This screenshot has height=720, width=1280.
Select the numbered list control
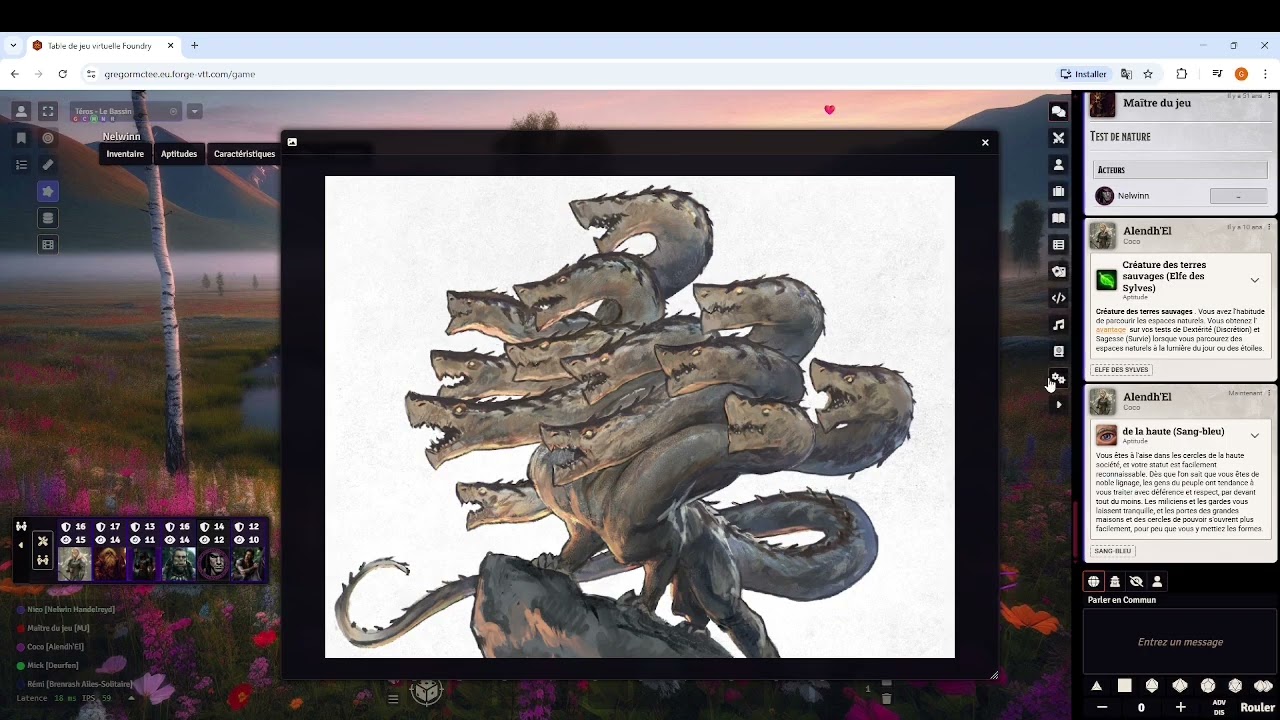21,165
